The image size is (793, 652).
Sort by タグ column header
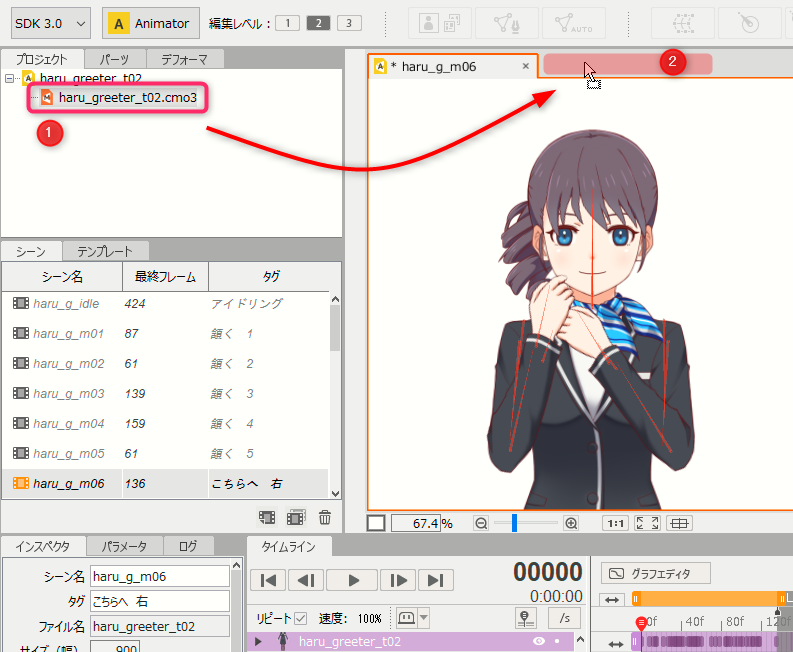(271, 276)
